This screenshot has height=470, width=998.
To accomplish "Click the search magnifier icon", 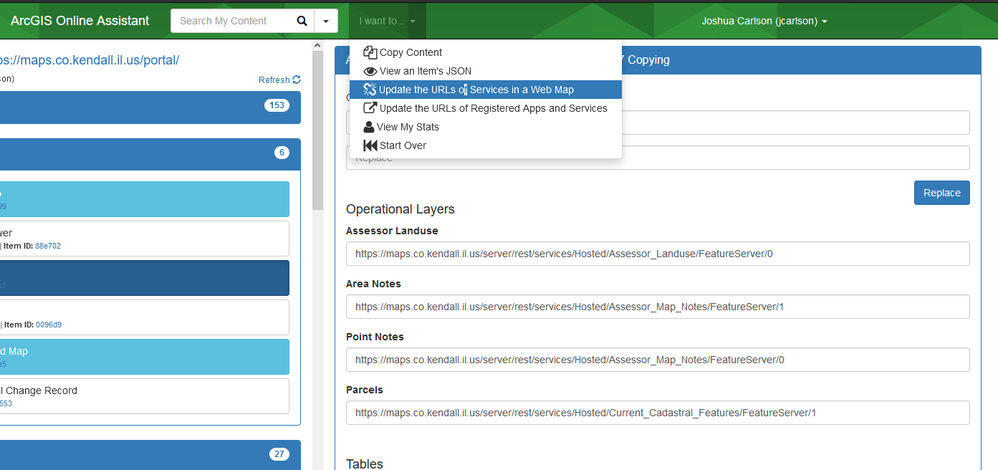I will click(x=302, y=21).
